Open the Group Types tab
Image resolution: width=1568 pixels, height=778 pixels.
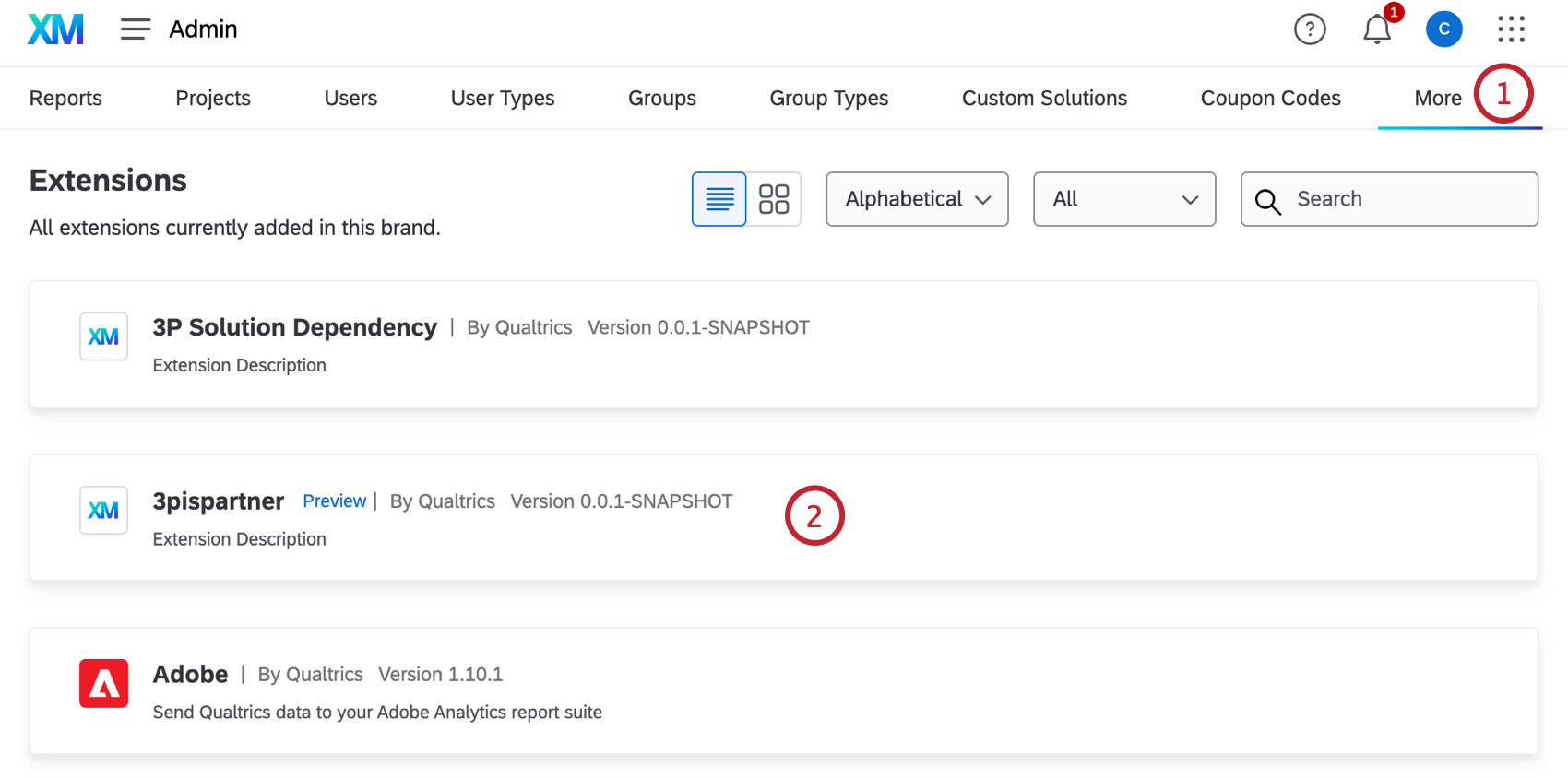(828, 99)
